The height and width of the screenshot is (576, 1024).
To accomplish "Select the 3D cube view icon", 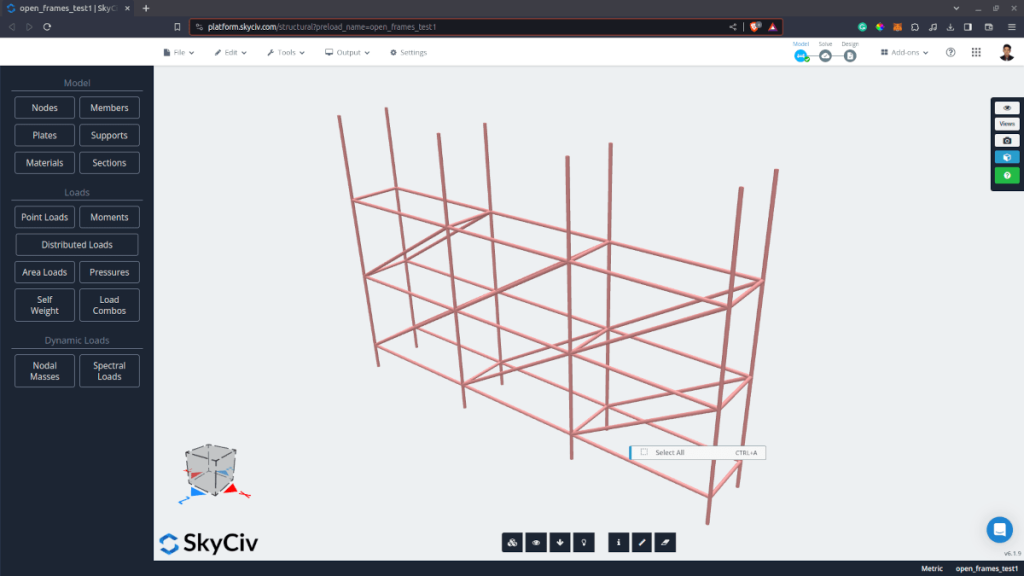I will (x=1007, y=157).
